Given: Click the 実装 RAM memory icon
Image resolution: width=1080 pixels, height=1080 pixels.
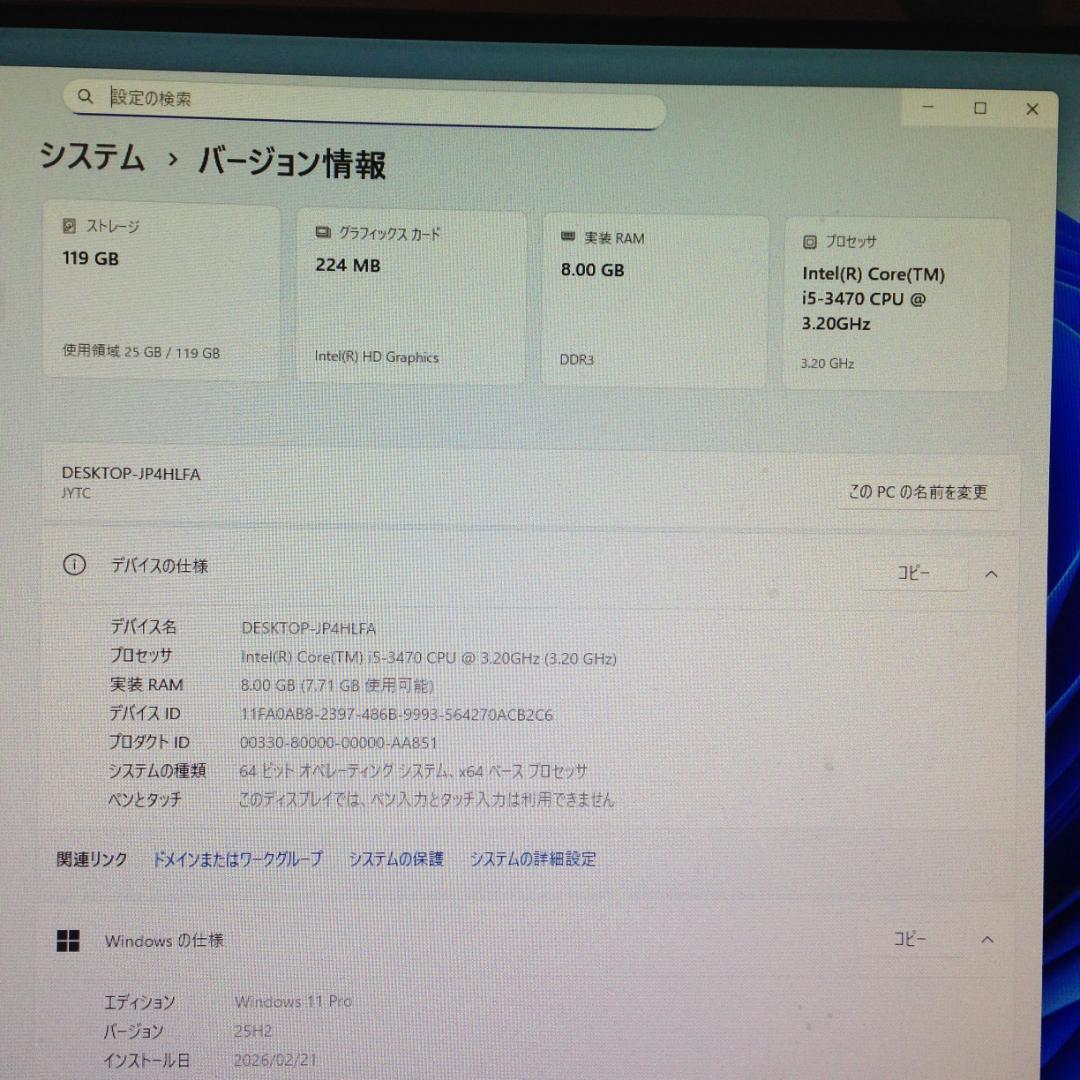Looking at the screenshot, I should point(568,236).
